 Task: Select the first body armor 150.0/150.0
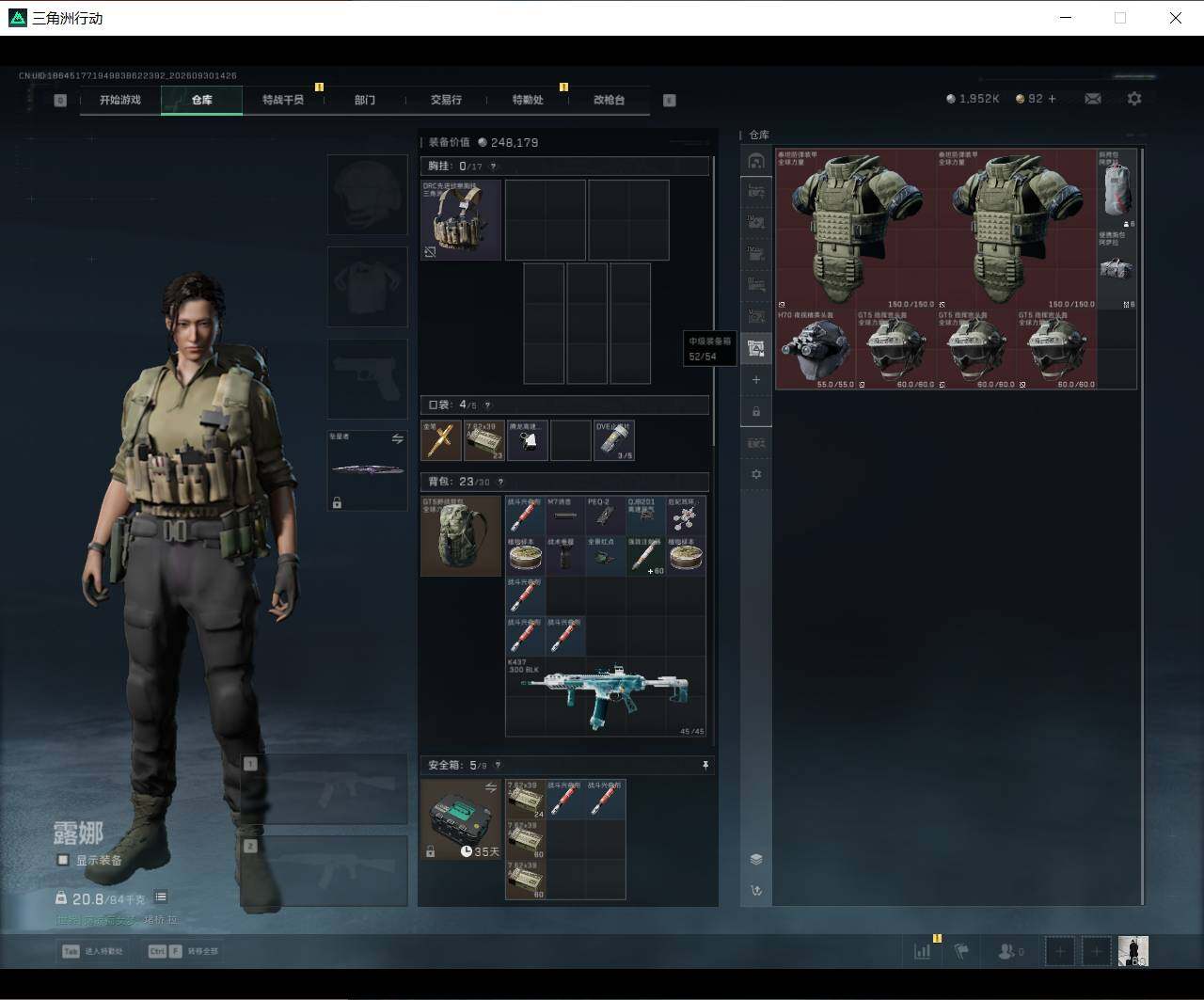[x=856, y=229]
